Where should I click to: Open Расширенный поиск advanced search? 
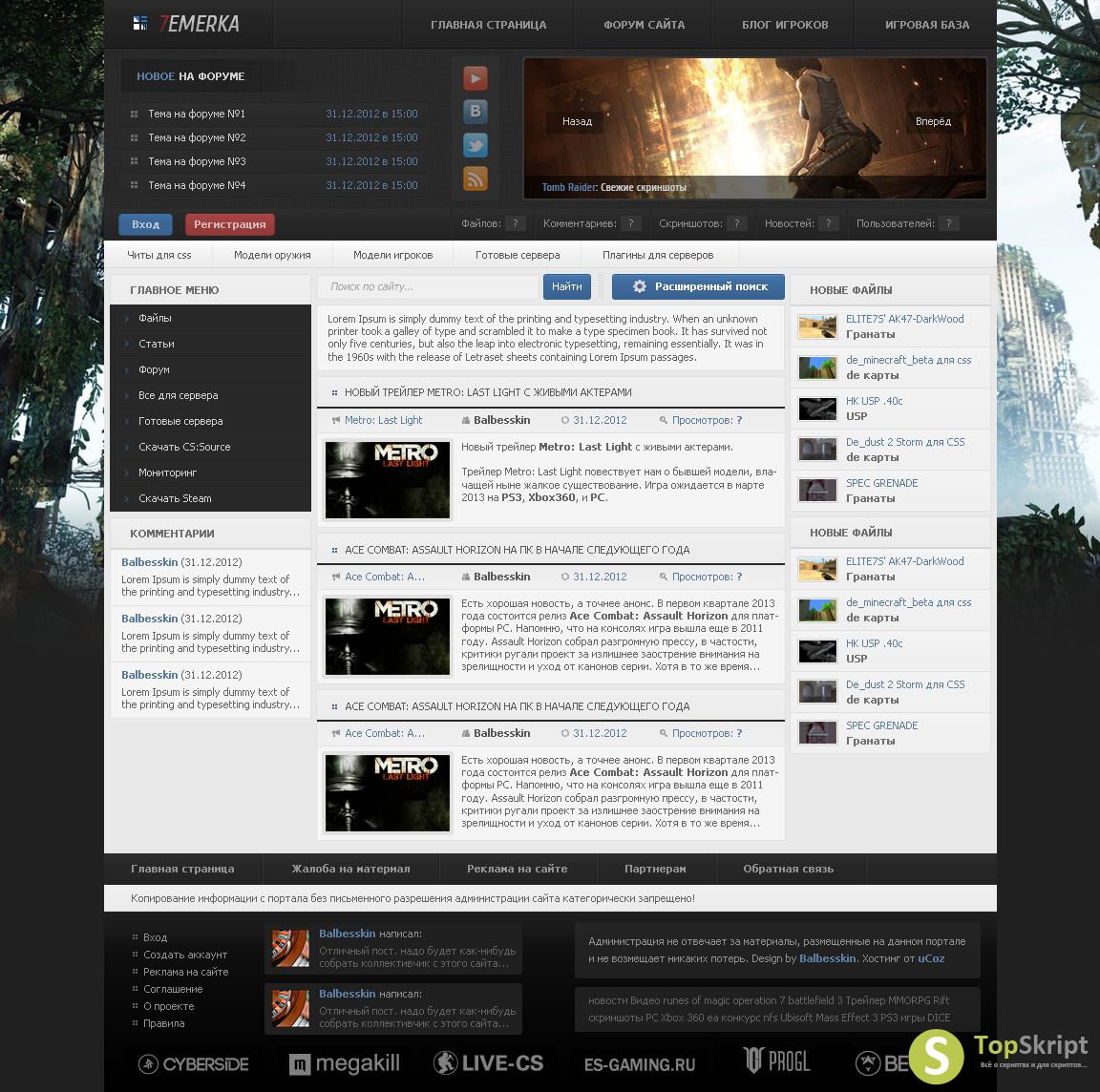pyautogui.click(x=698, y=286)
